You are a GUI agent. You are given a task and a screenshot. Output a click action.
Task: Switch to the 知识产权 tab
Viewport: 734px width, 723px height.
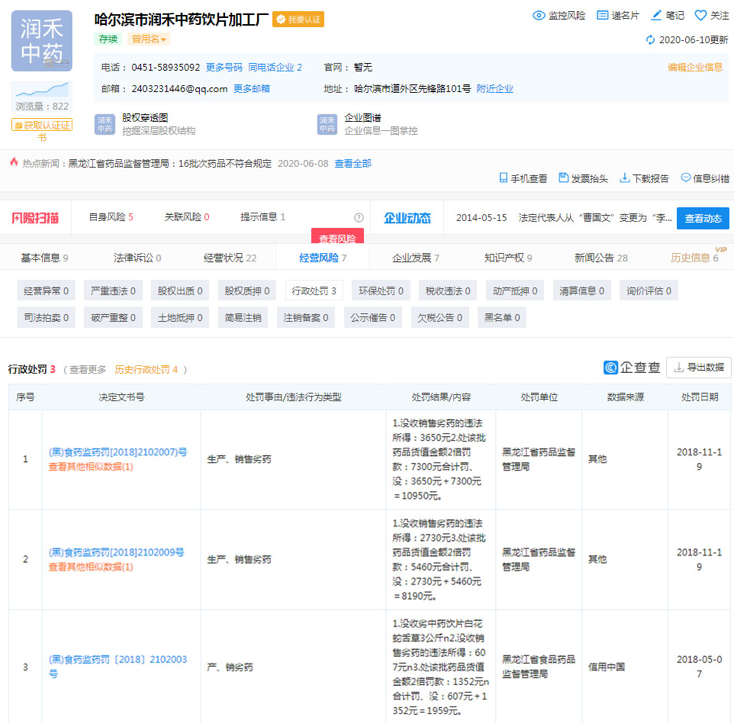coord(508,257)
